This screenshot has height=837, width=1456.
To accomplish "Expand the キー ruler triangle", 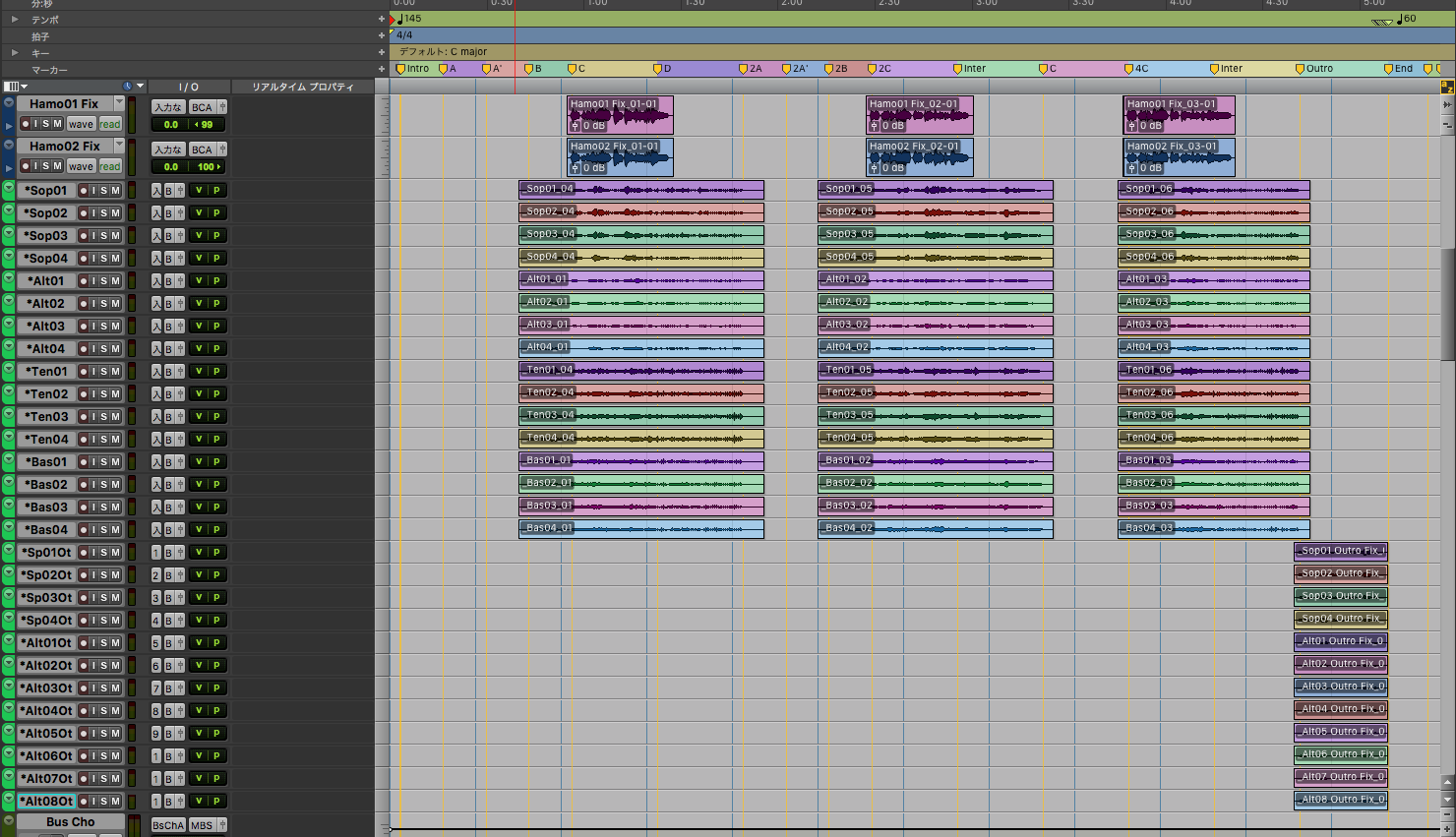I will point(15,52).
